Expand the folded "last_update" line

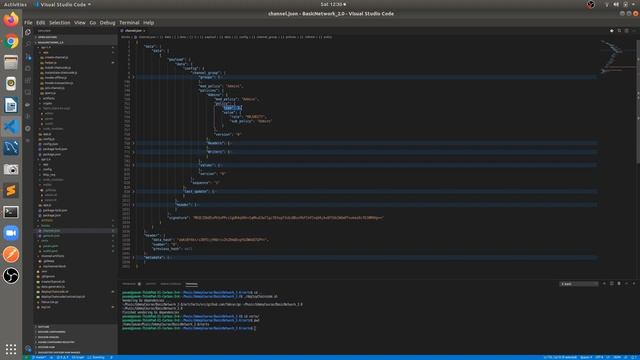134,191
